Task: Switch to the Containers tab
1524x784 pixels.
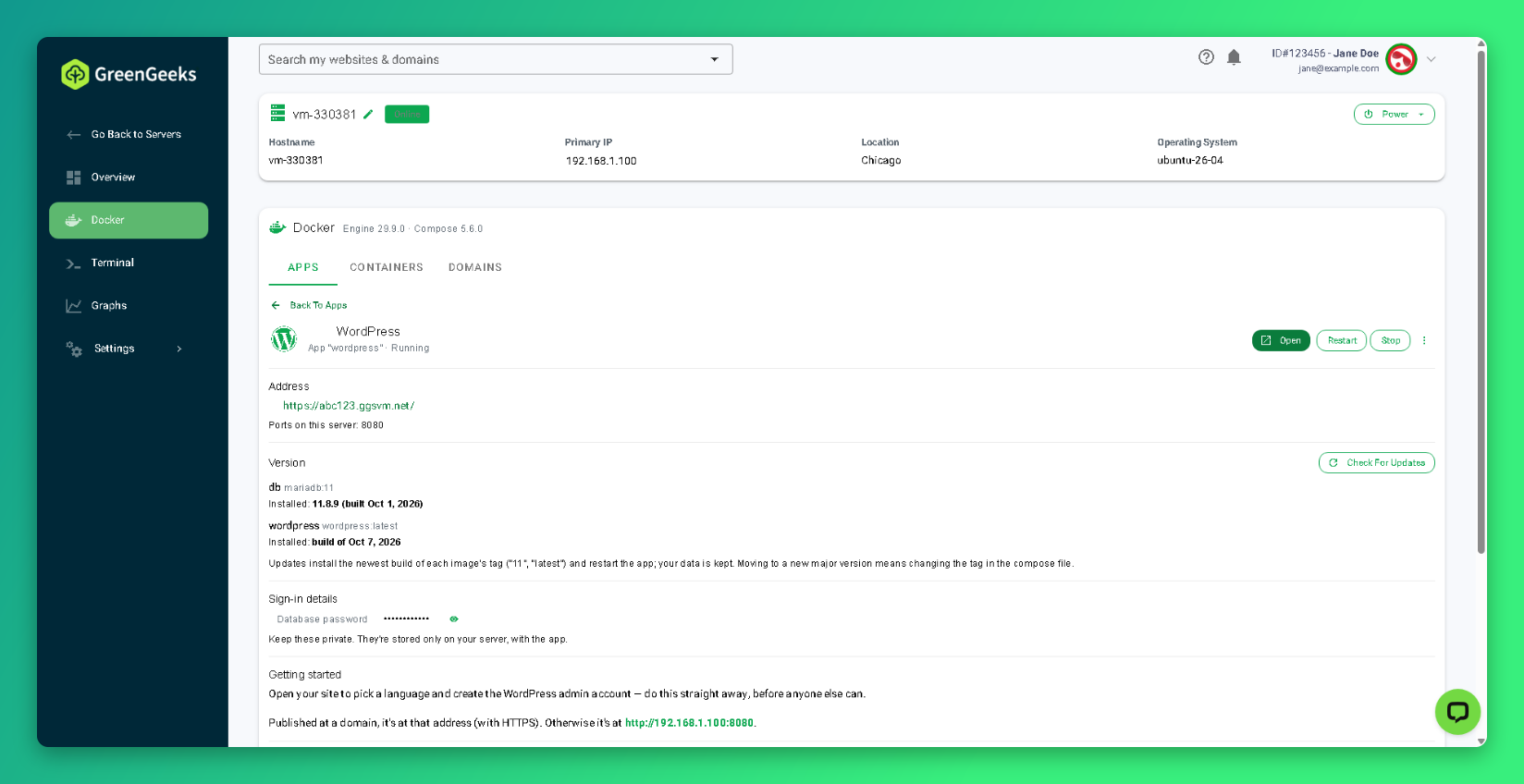Action: (x=387, y=267)
